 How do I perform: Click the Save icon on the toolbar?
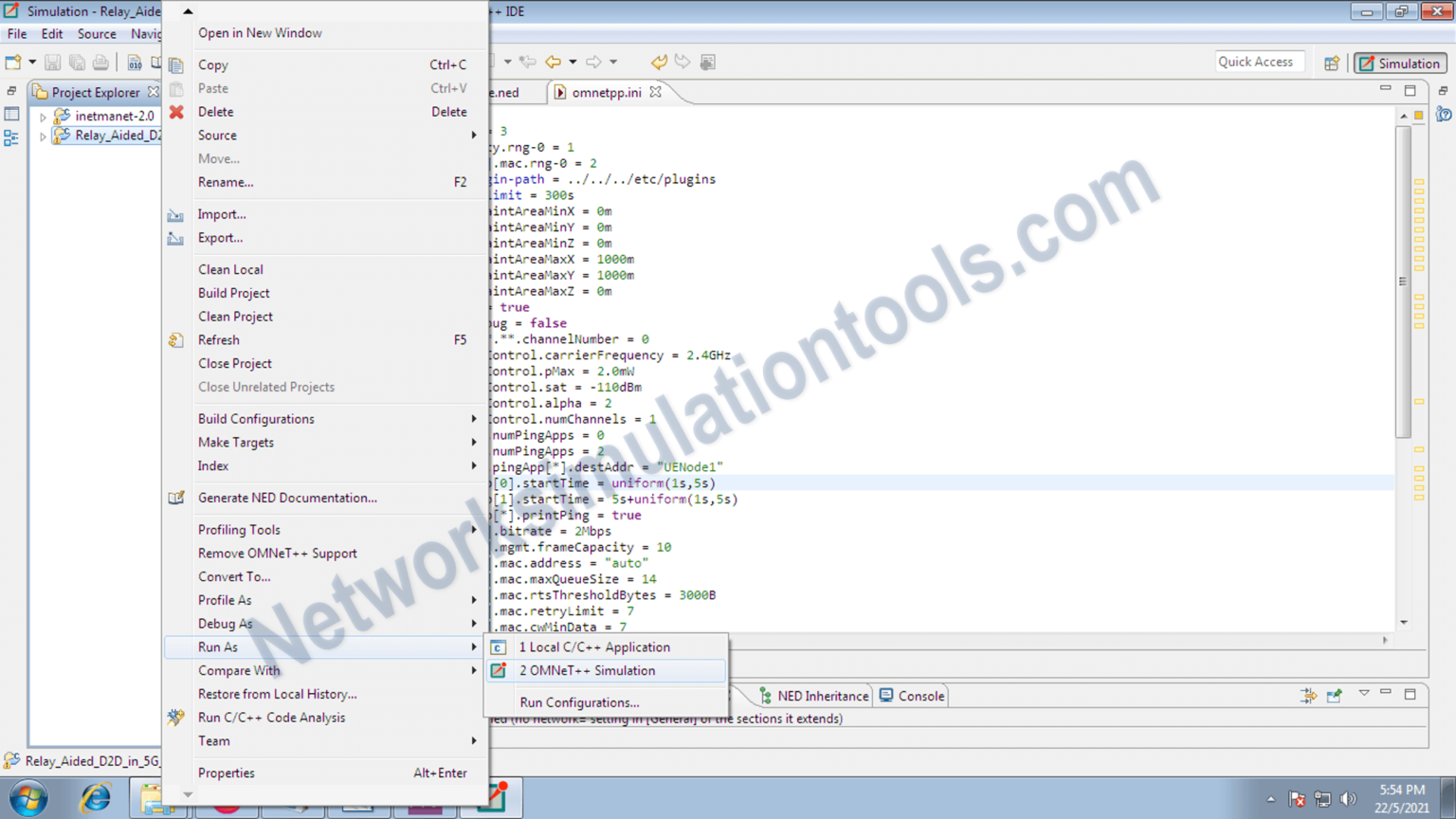click(x=52, y=61)
